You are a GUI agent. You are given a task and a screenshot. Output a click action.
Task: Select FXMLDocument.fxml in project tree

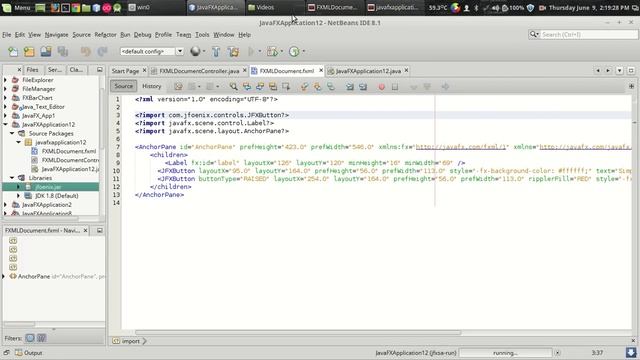coord(69,151)
